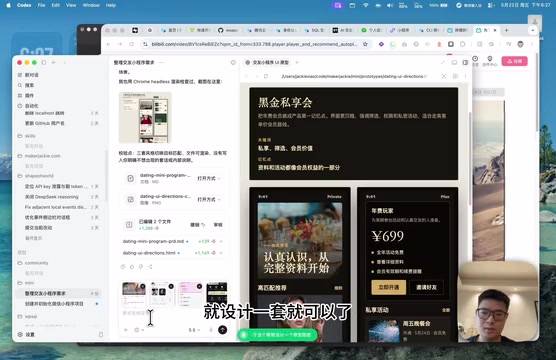This screenshot has width=556, height=360.
Task: Open the Fix adjacent local events chat
Action: (x=59, y=207)
